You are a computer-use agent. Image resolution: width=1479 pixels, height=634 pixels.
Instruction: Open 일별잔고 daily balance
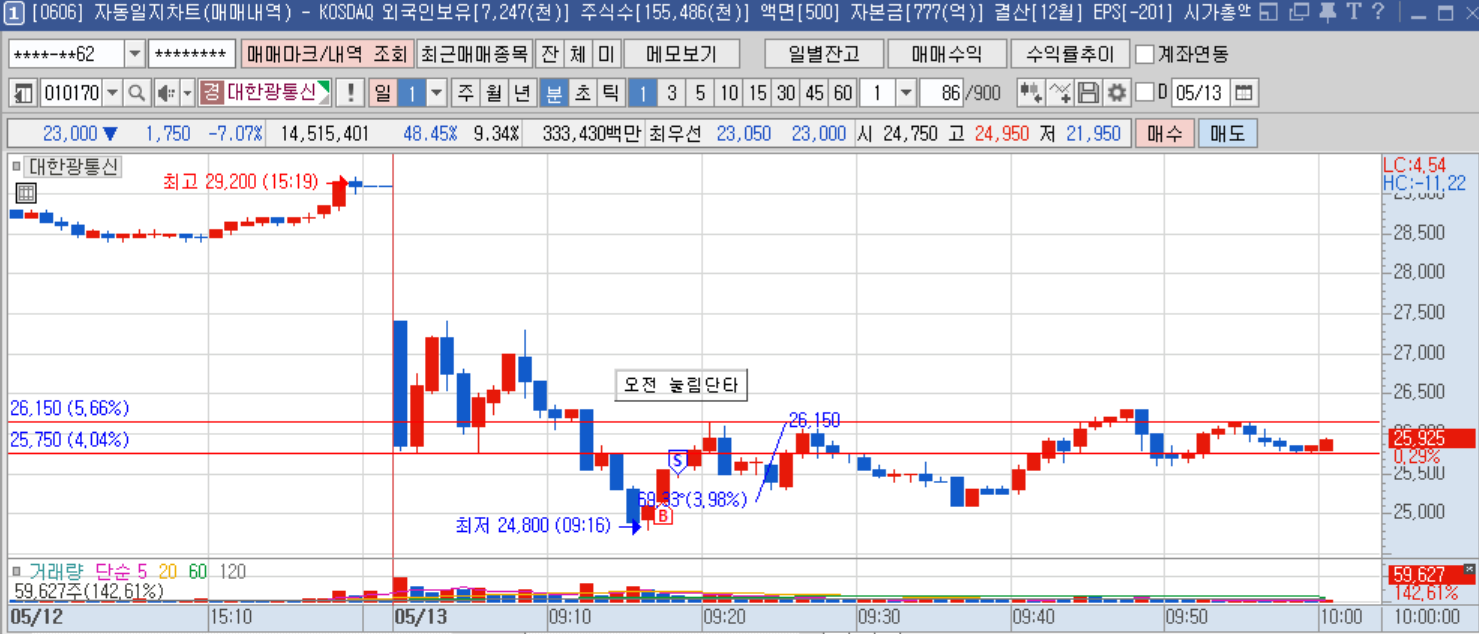click(x=824, y=54)
